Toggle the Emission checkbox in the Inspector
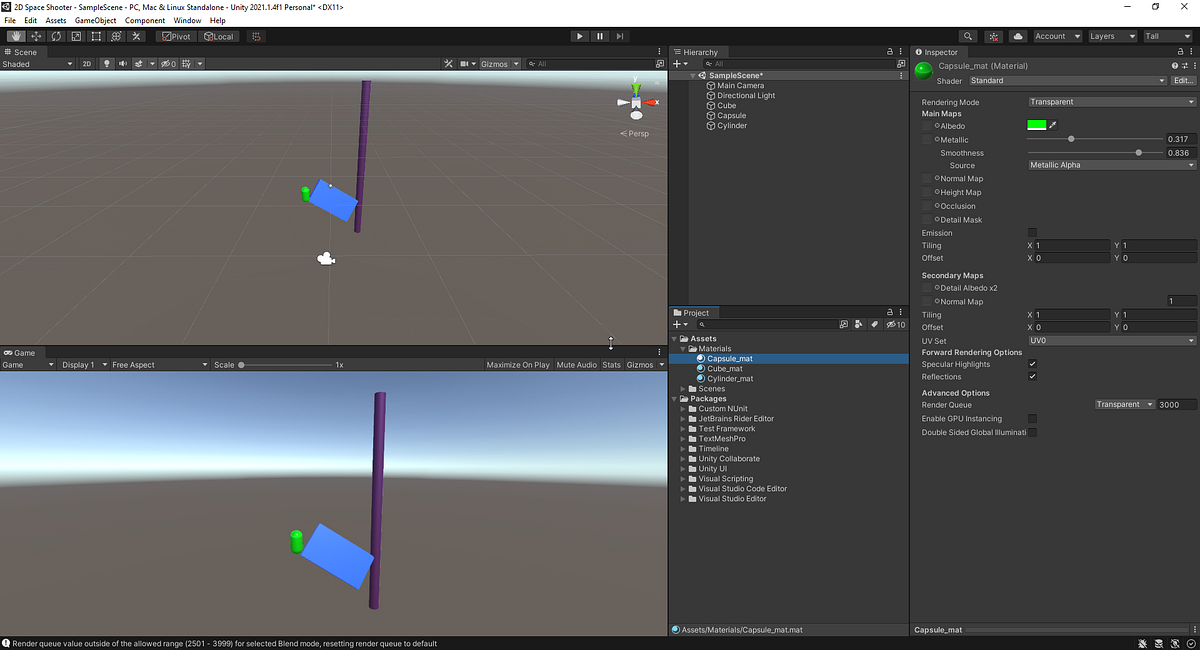The image size is (1200, 650). pos(1033,231)
